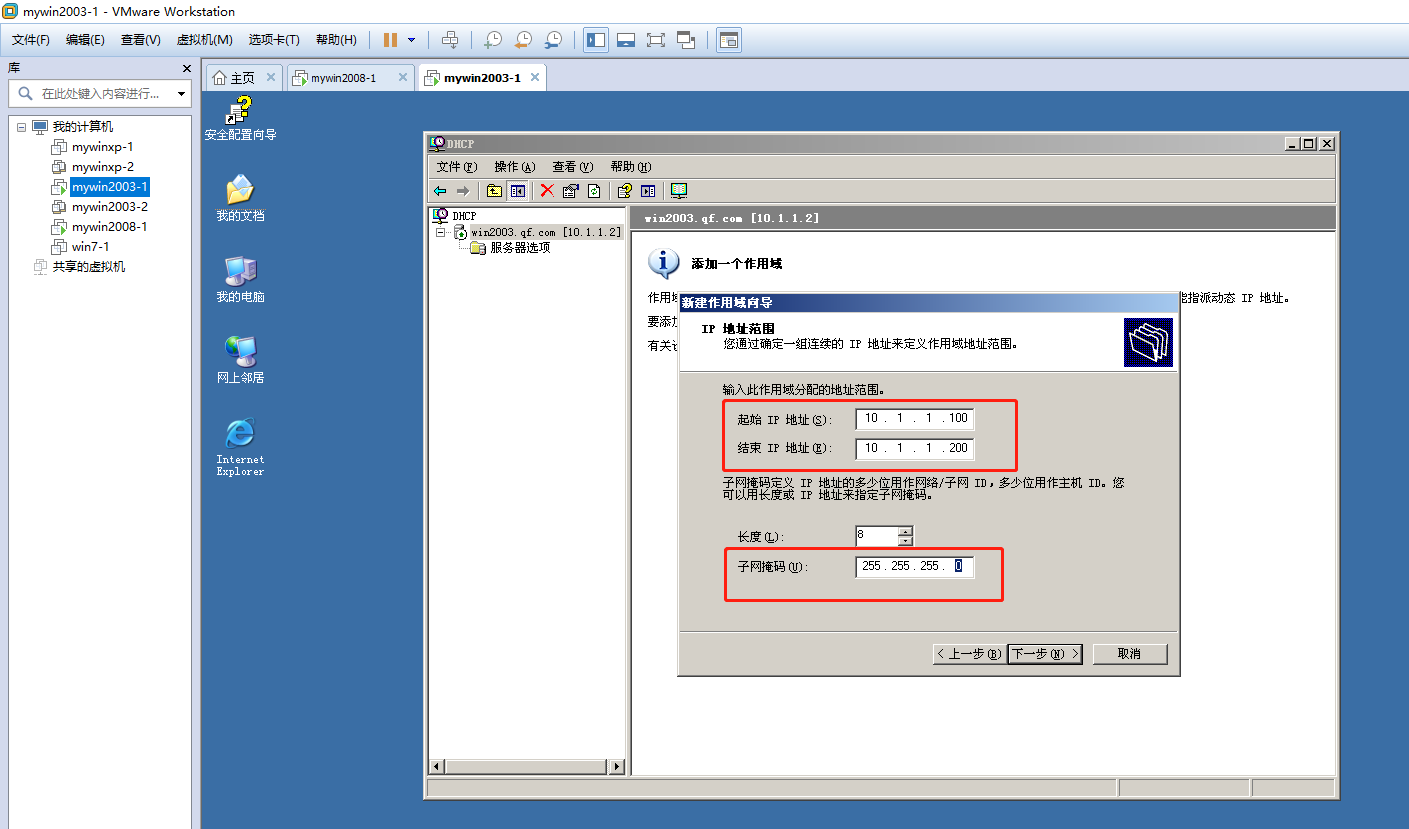Select mywinxp-2 in the library
Screen dimensions: 1409x829
click(x=102, y=167)
